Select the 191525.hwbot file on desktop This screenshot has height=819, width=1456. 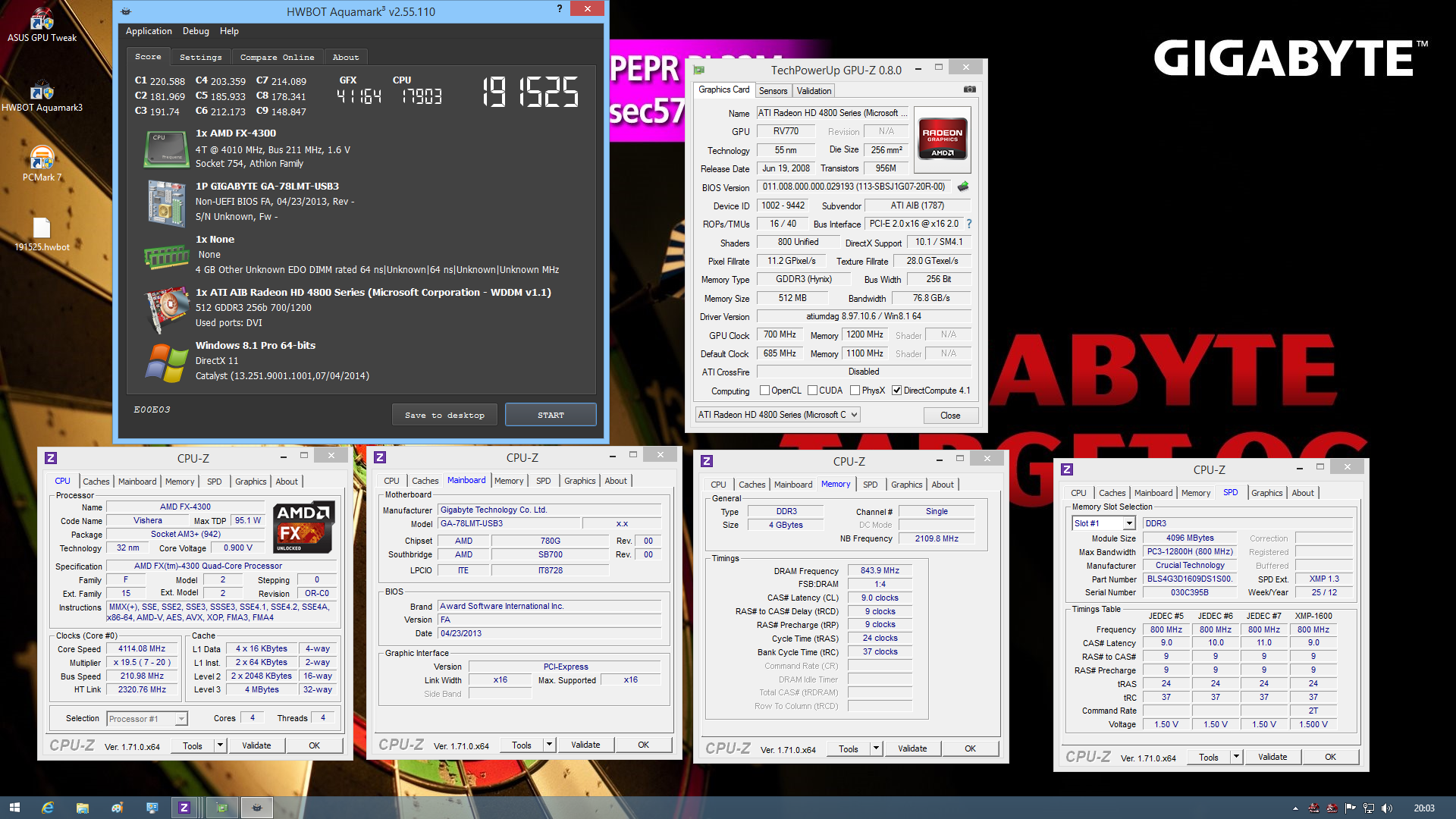[x=42, y=234]
